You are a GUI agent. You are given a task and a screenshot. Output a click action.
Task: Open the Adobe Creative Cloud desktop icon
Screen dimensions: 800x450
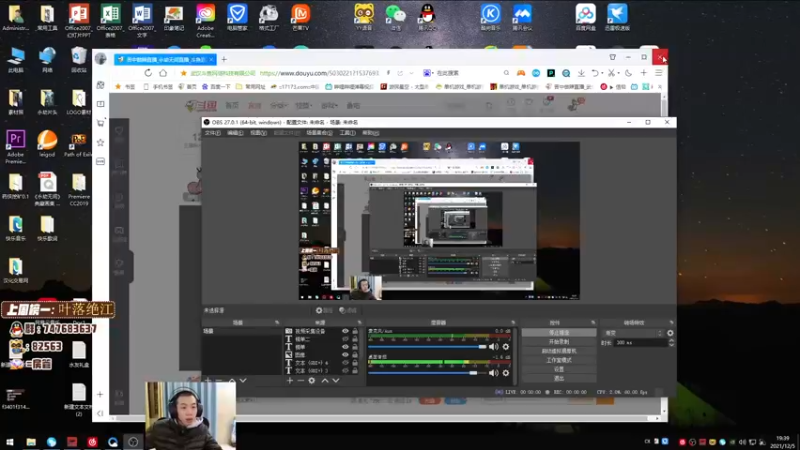(x=206, y=20)
